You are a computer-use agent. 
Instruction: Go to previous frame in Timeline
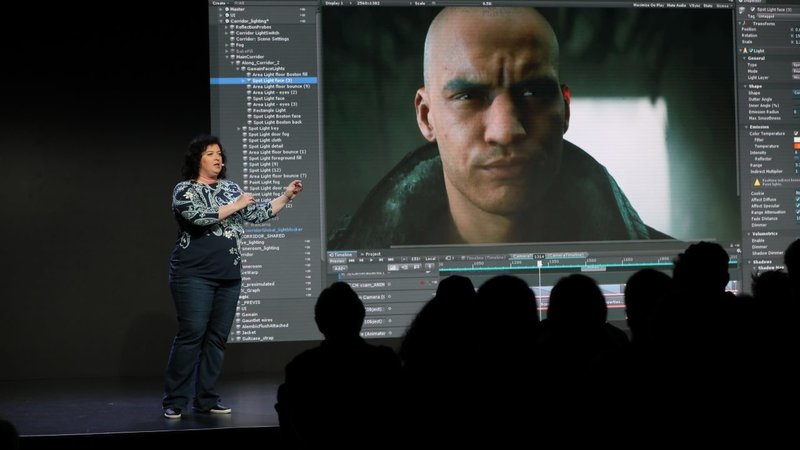(361, 260)
